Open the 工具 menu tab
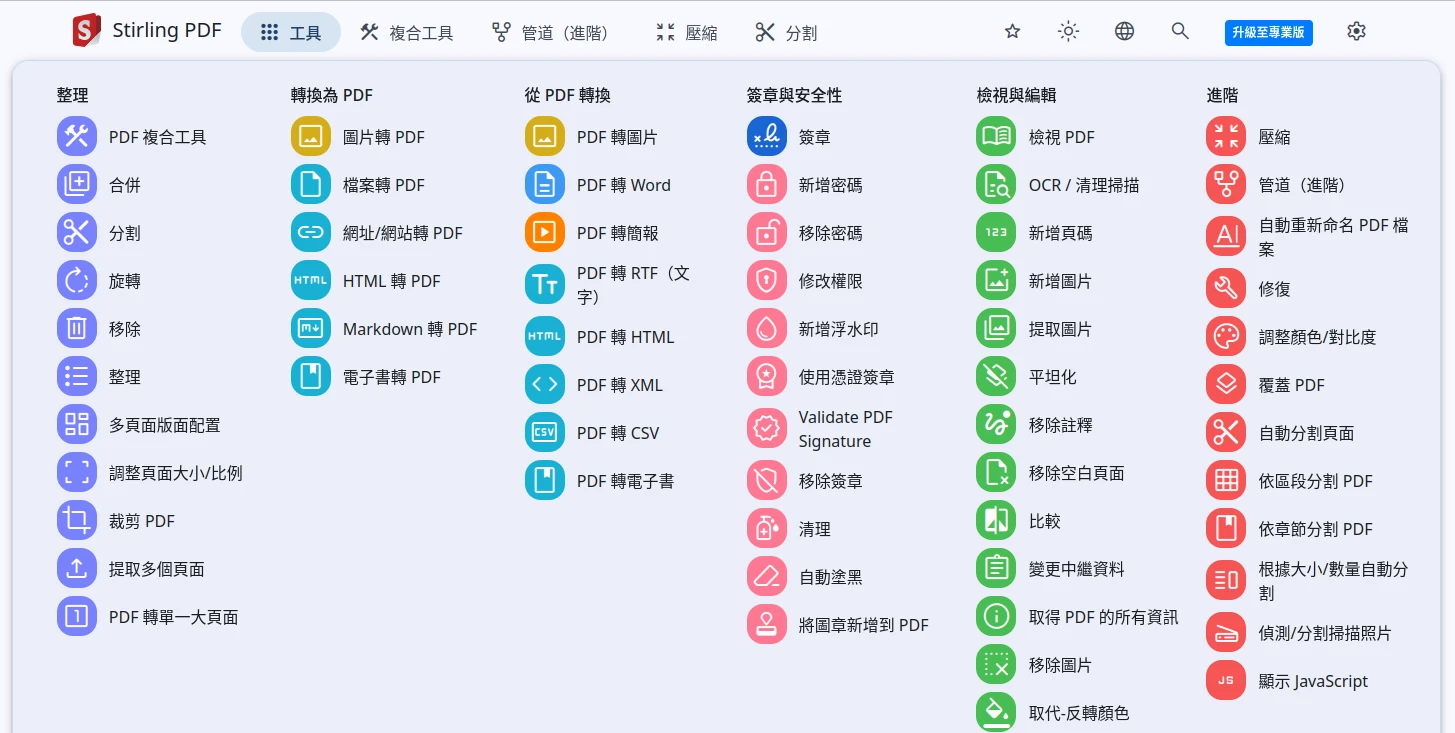The width and height of the screenshot is (1455, 733). [x=291, y=32]
